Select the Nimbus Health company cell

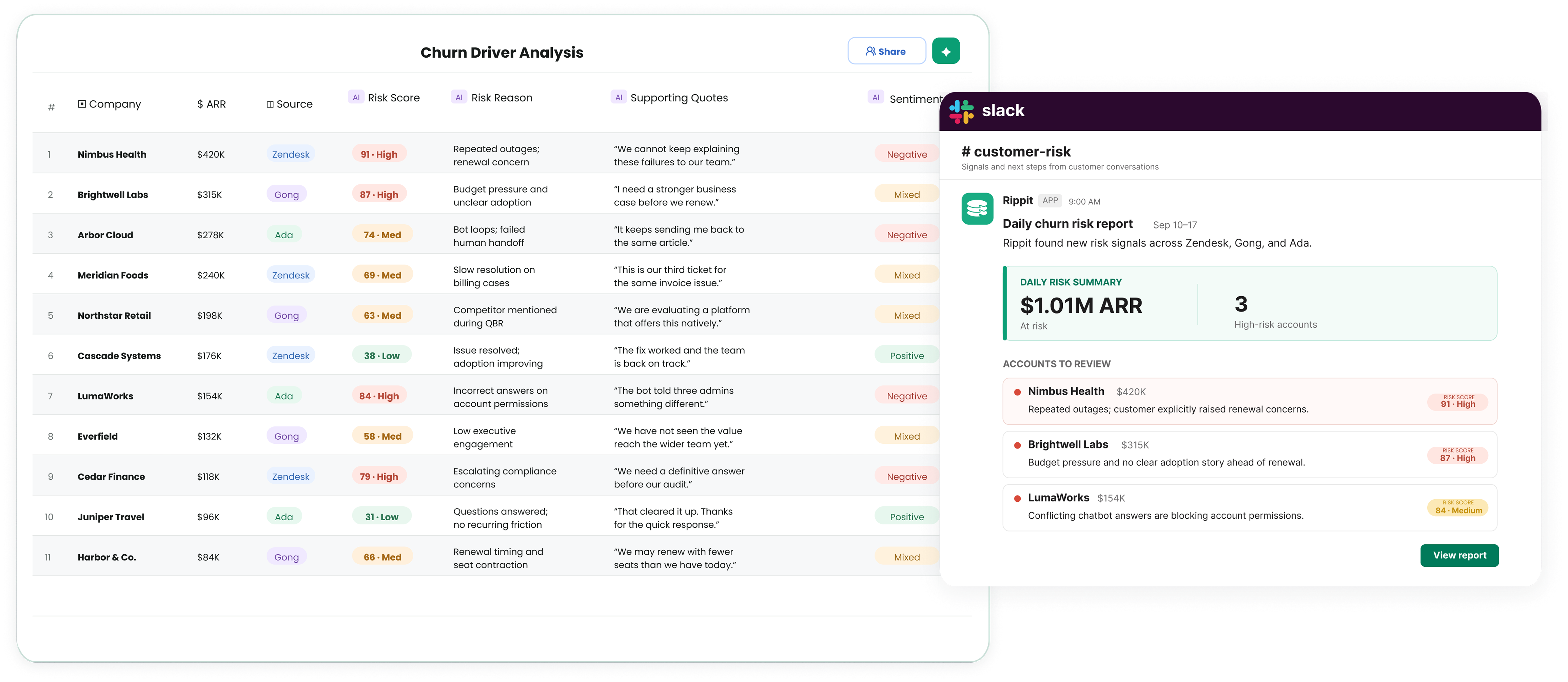pyautogui.click(x=112, y=155)
